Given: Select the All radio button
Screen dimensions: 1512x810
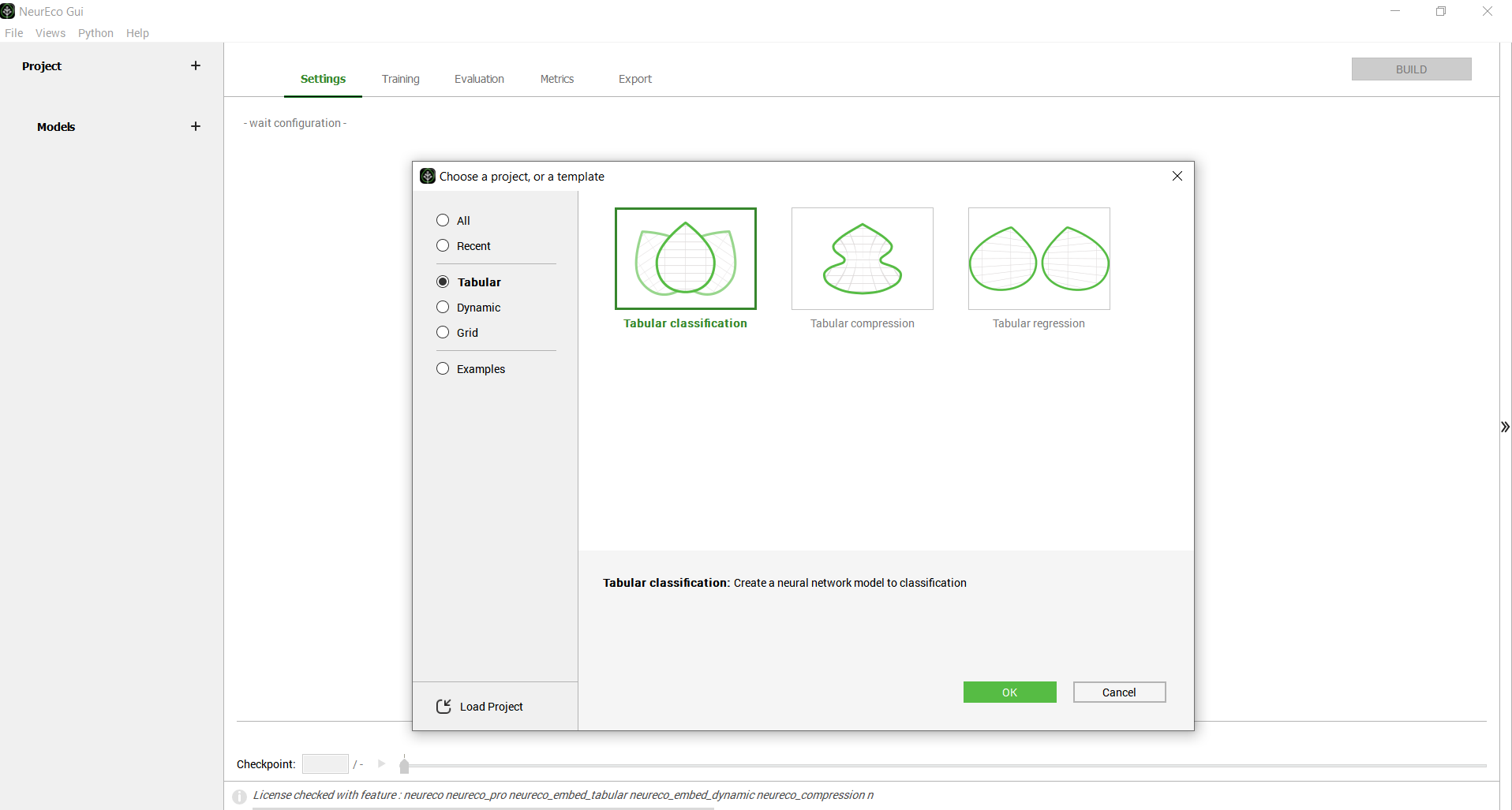Looking at the screenshot, I should click(x=443, y=220).
